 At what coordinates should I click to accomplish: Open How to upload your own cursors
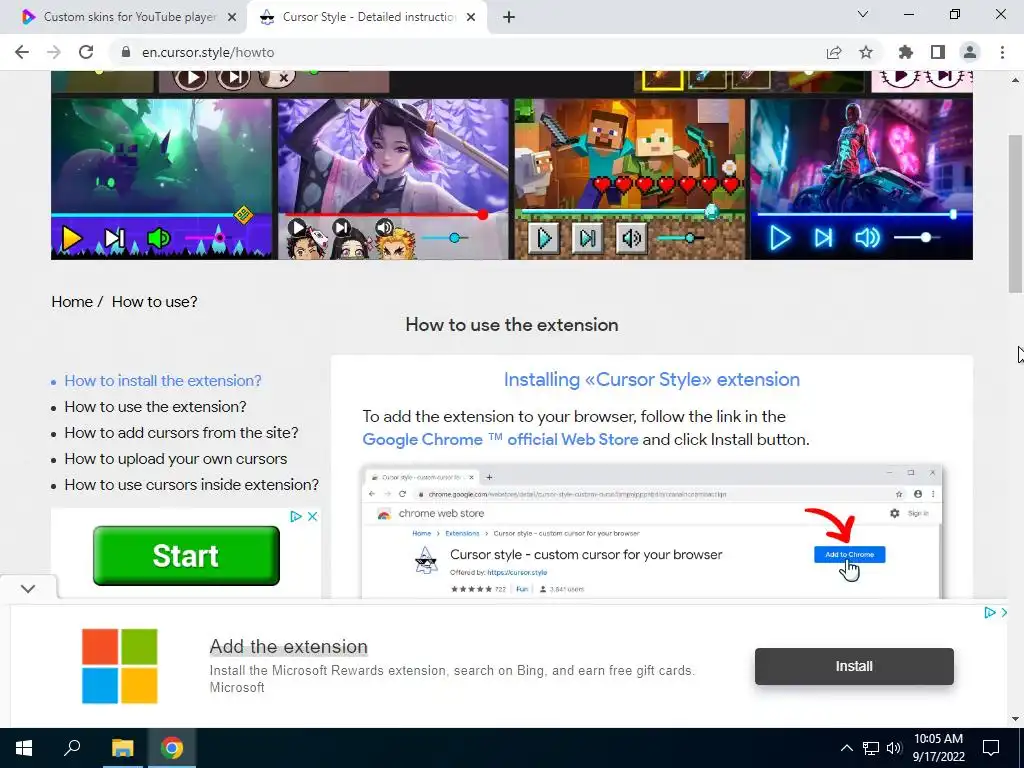click(x=176, y=459)
